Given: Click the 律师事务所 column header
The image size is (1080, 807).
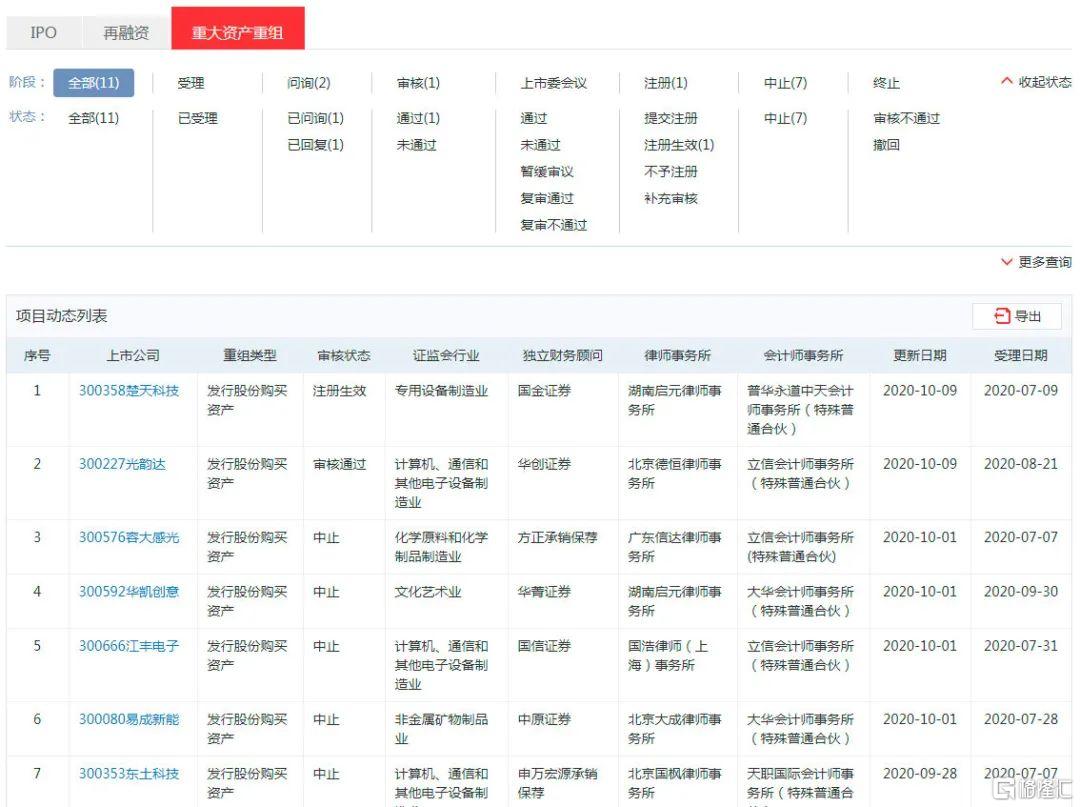Looking at the screenshot, I should 677,355.
